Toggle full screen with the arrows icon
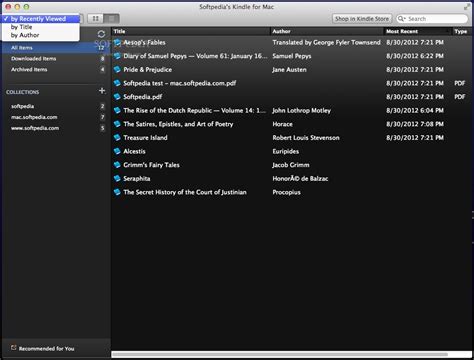Viewport: 474px width, 360px height. pyautogui.click(x=467, y=7)
